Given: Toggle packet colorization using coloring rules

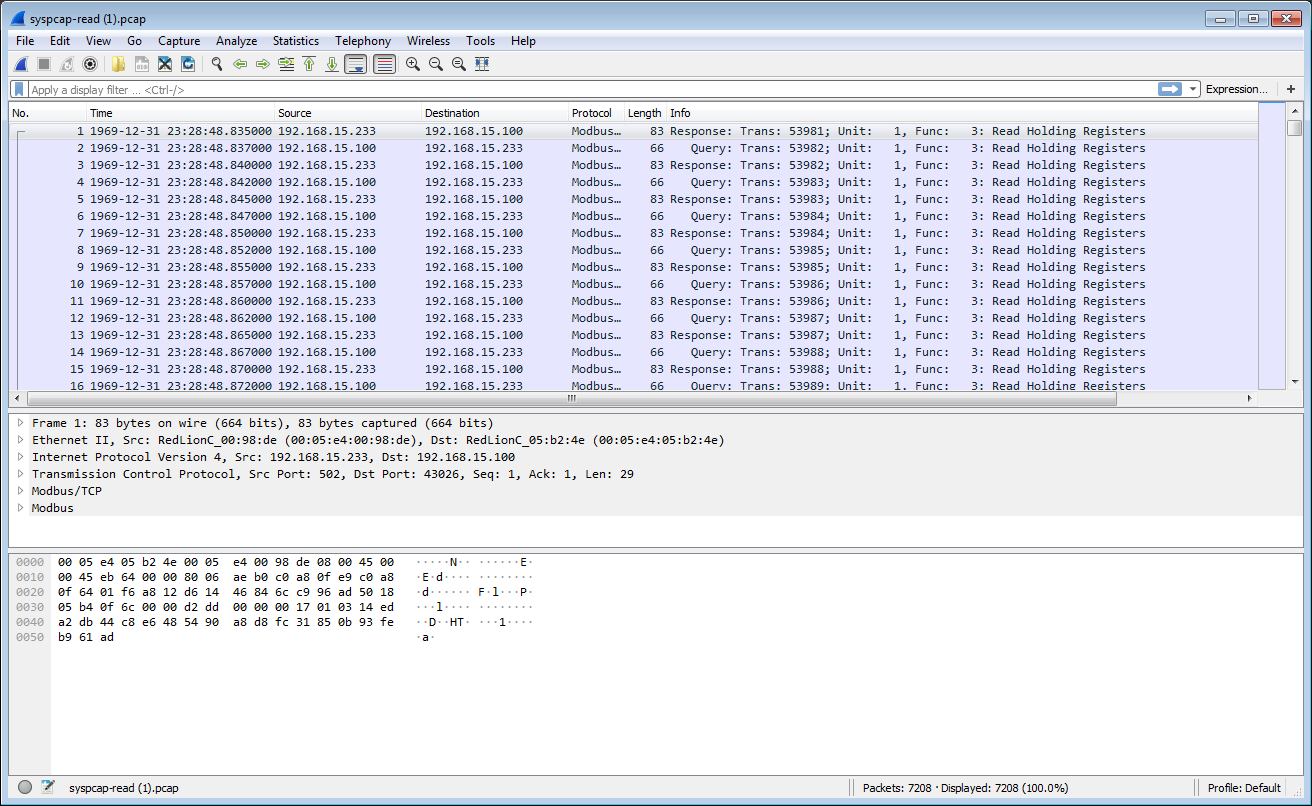Looking at the screenshot, I should [x=384, y=64].
